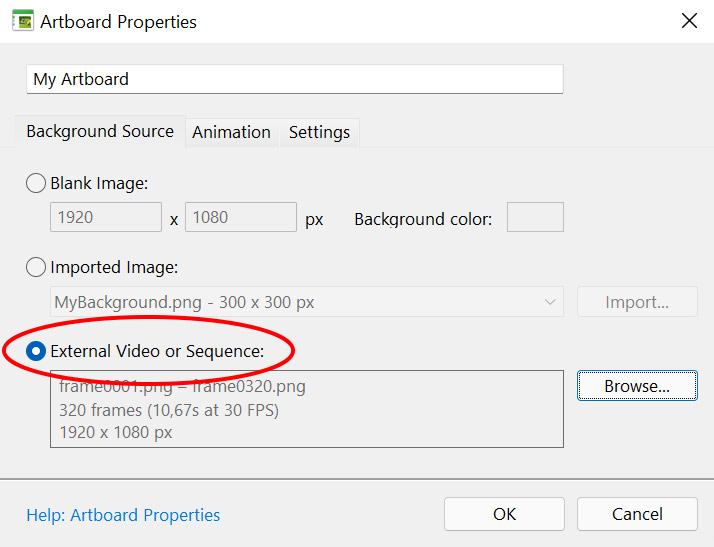This screenshot has height=547, width=714.
Task: Click the width field showing 1920
Action: 105,217
